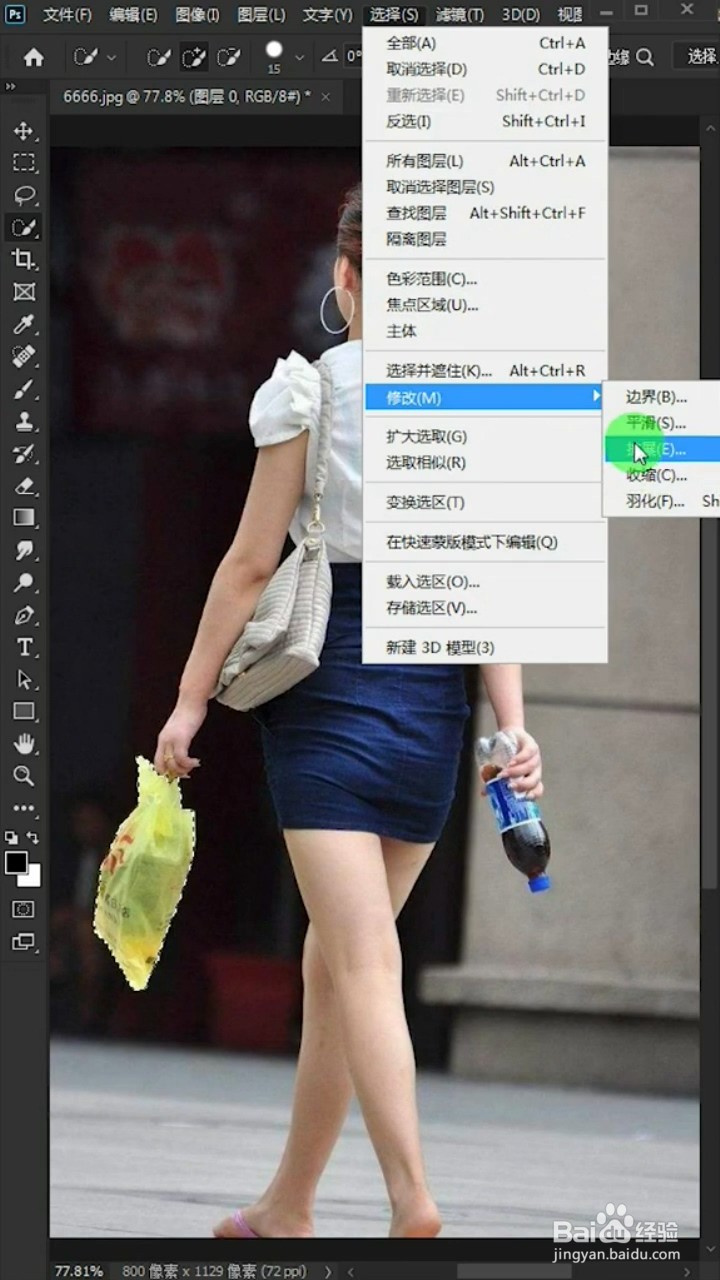Select the Smudge tool
This screenshot has height=1280, width=720.
pos(24,550)
